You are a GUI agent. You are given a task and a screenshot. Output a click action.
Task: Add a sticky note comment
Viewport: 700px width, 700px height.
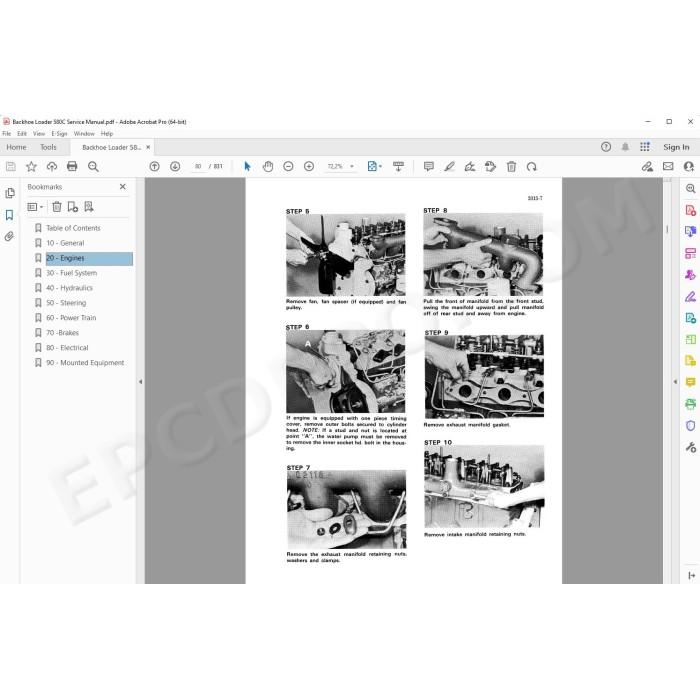(429, 167)
